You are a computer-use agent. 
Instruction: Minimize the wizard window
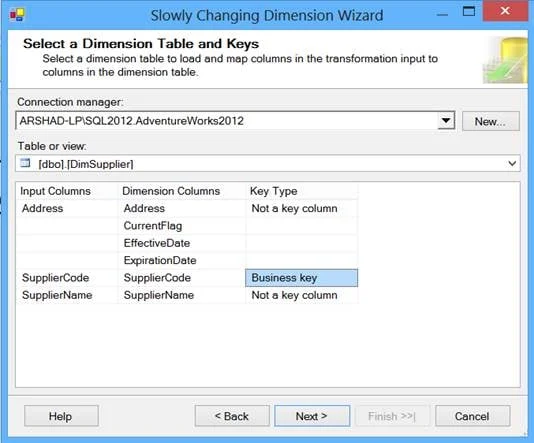click(442, 15)
